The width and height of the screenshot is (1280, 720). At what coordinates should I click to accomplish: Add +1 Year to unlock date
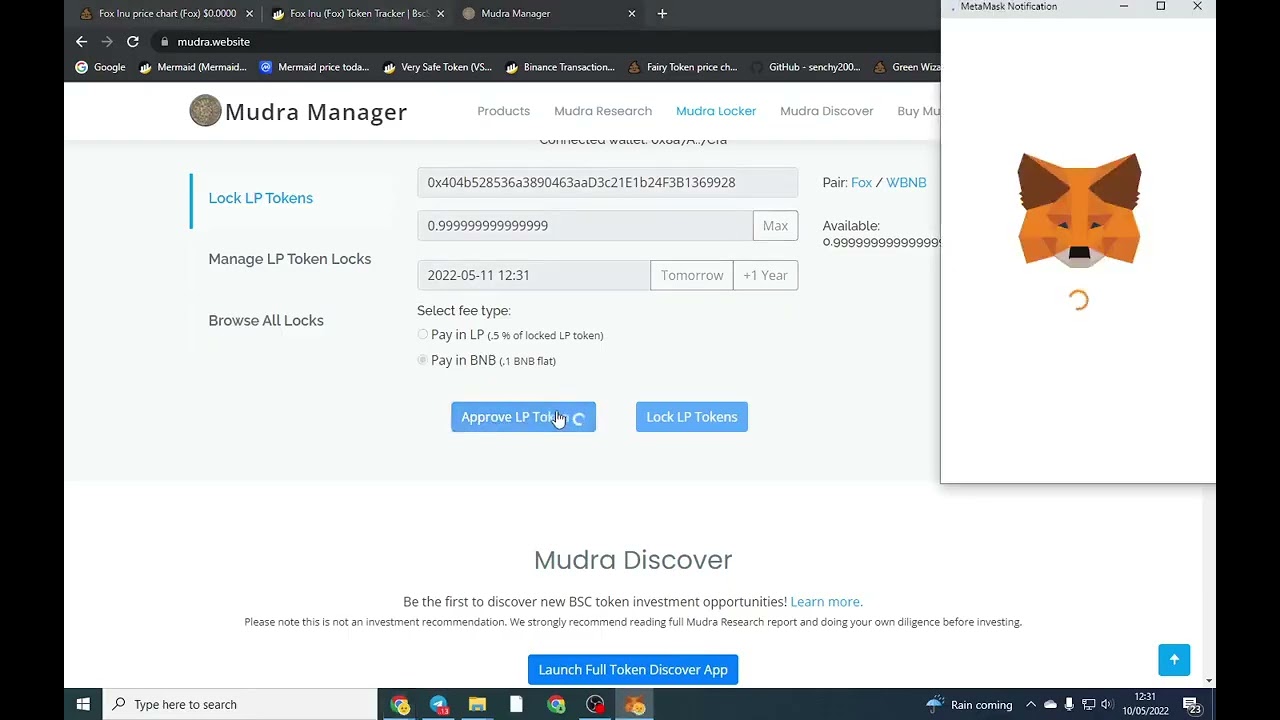765,275
